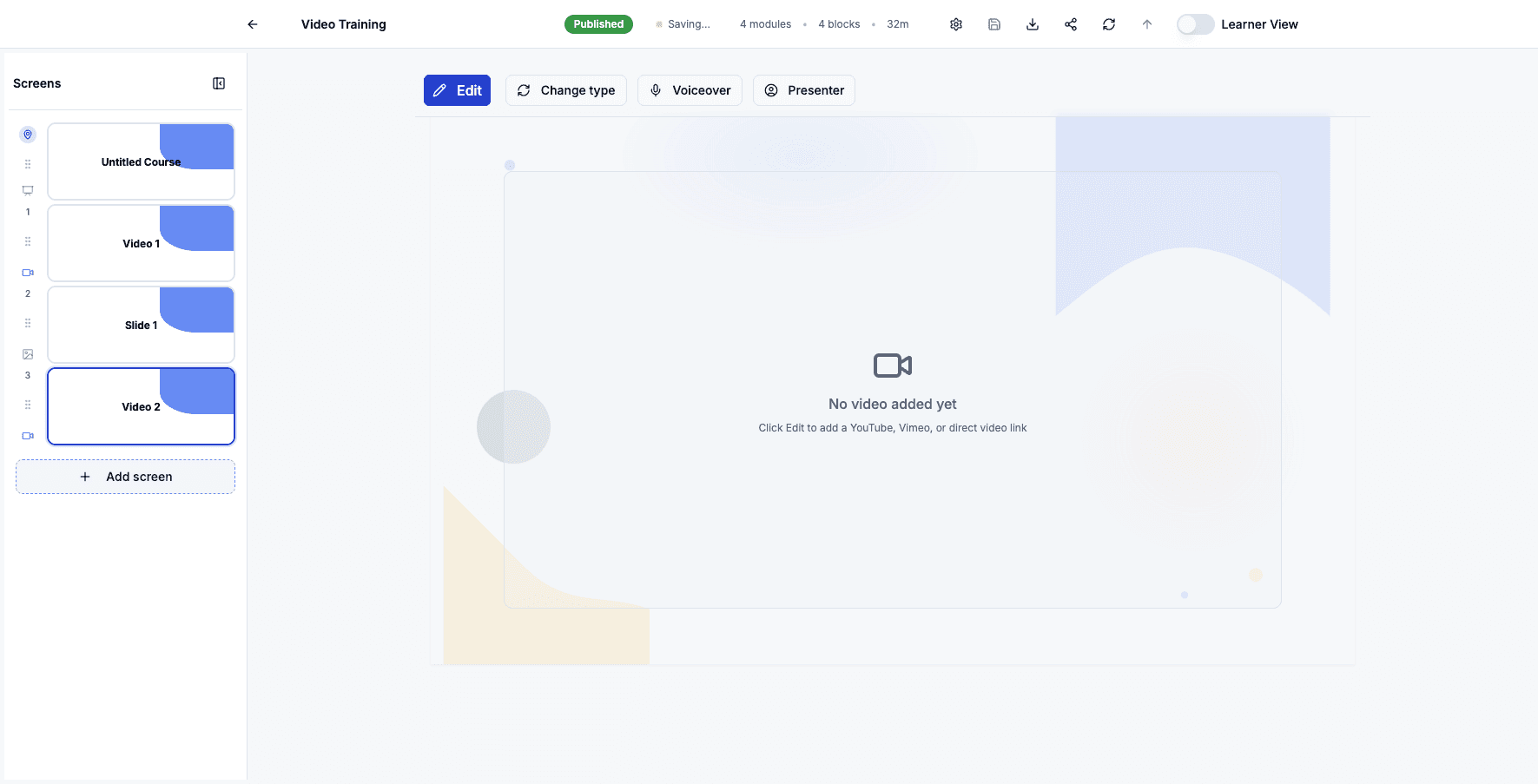Click camera icon beside Video 2 screen
Image resolution: width=1538 pixels, height=784 pixels.
coord(28,436)
